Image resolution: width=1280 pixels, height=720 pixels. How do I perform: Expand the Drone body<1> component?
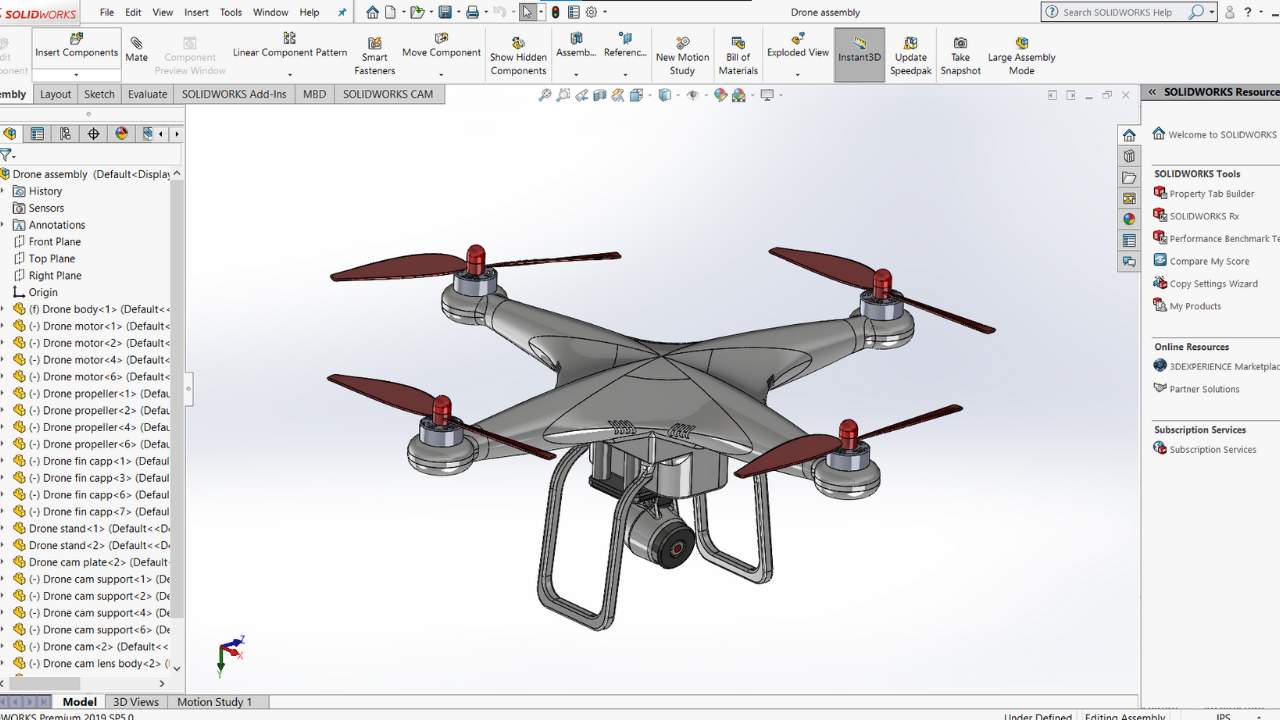click(3, 309)
